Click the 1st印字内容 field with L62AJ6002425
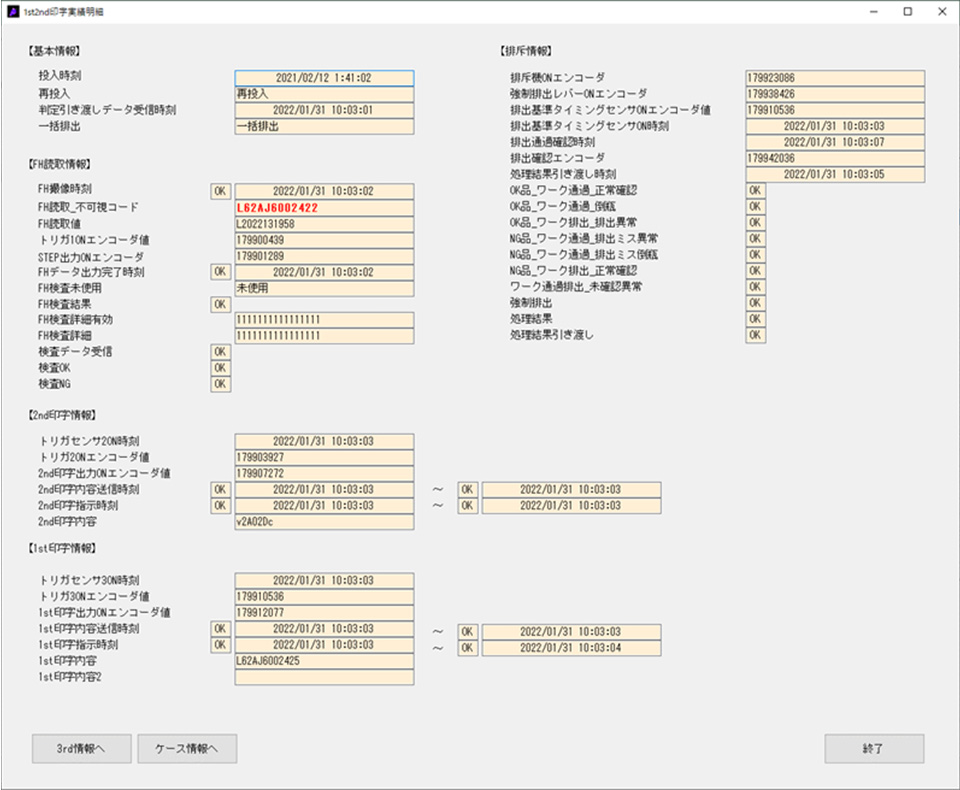This screenshot has width=960, height=790. pyautogui.click(x=324, y=661)
